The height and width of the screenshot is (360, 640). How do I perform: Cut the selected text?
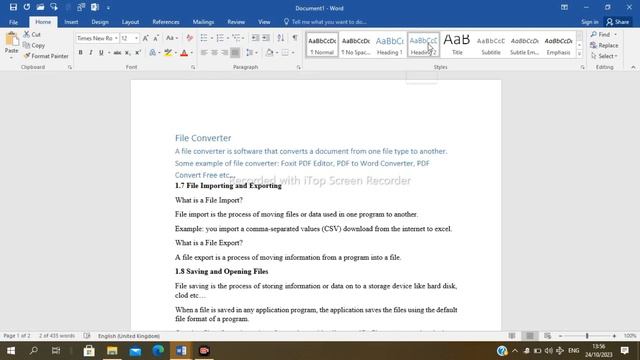(x=32, y=34)
